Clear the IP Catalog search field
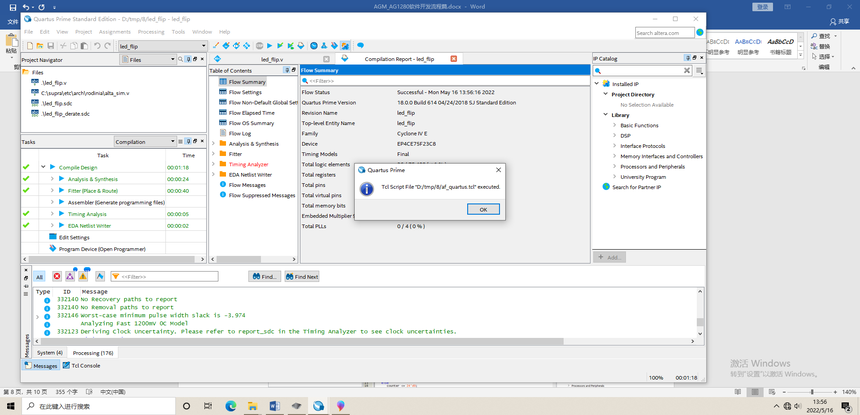Image resolution: width=860 pixels, height=415 pixels. pyautogui.click(x=687, y=71)
